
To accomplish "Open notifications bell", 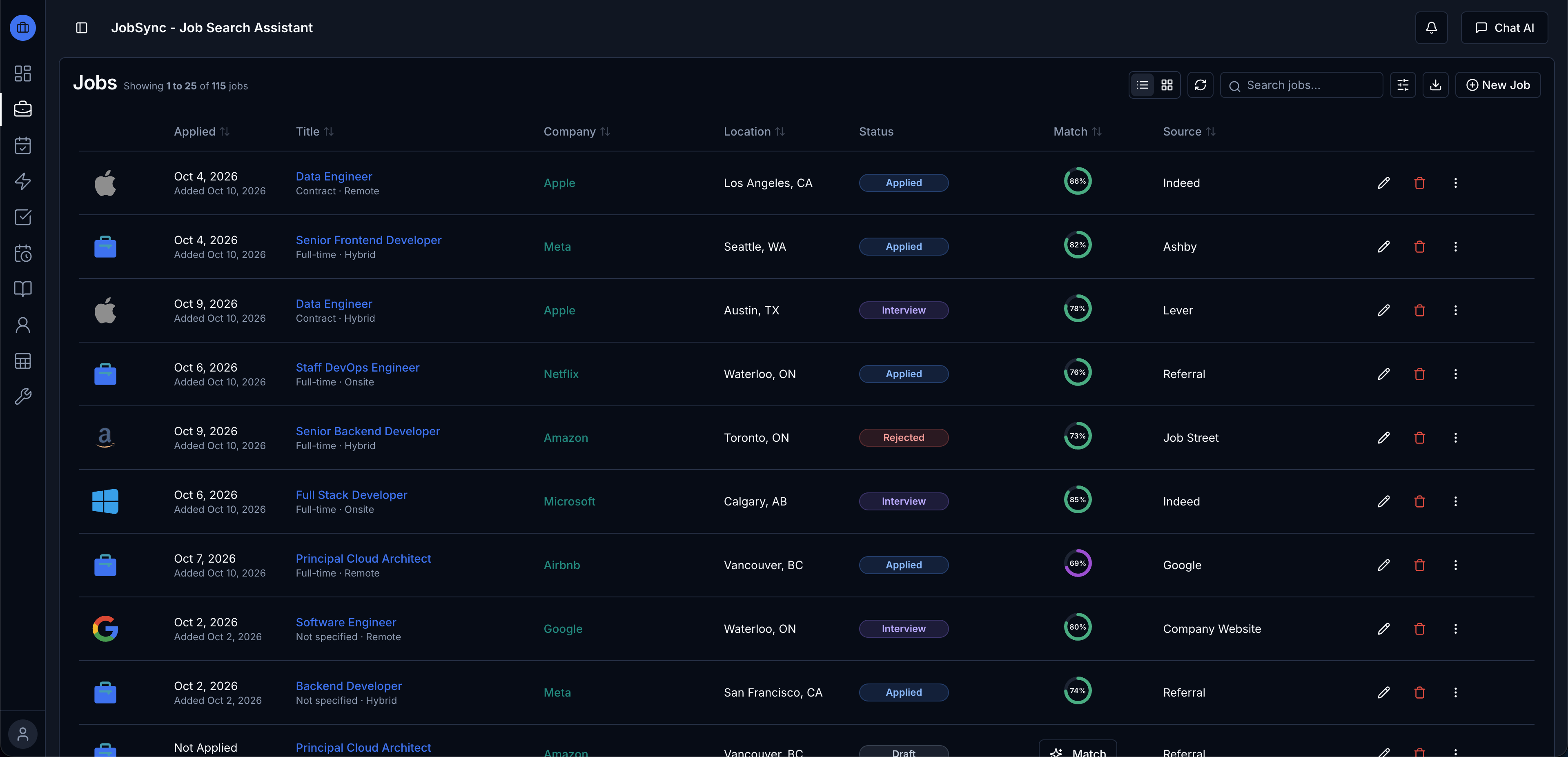I will click(1431, 28).
